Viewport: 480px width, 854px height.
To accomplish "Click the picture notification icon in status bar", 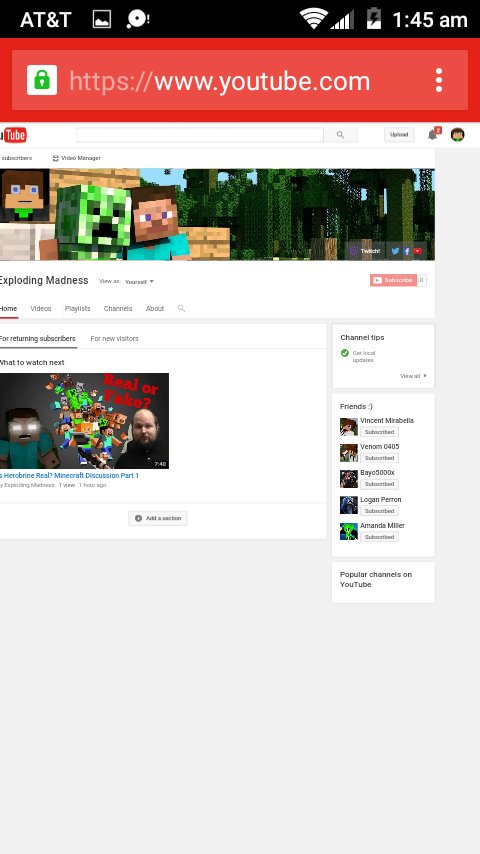I will 102,20.
